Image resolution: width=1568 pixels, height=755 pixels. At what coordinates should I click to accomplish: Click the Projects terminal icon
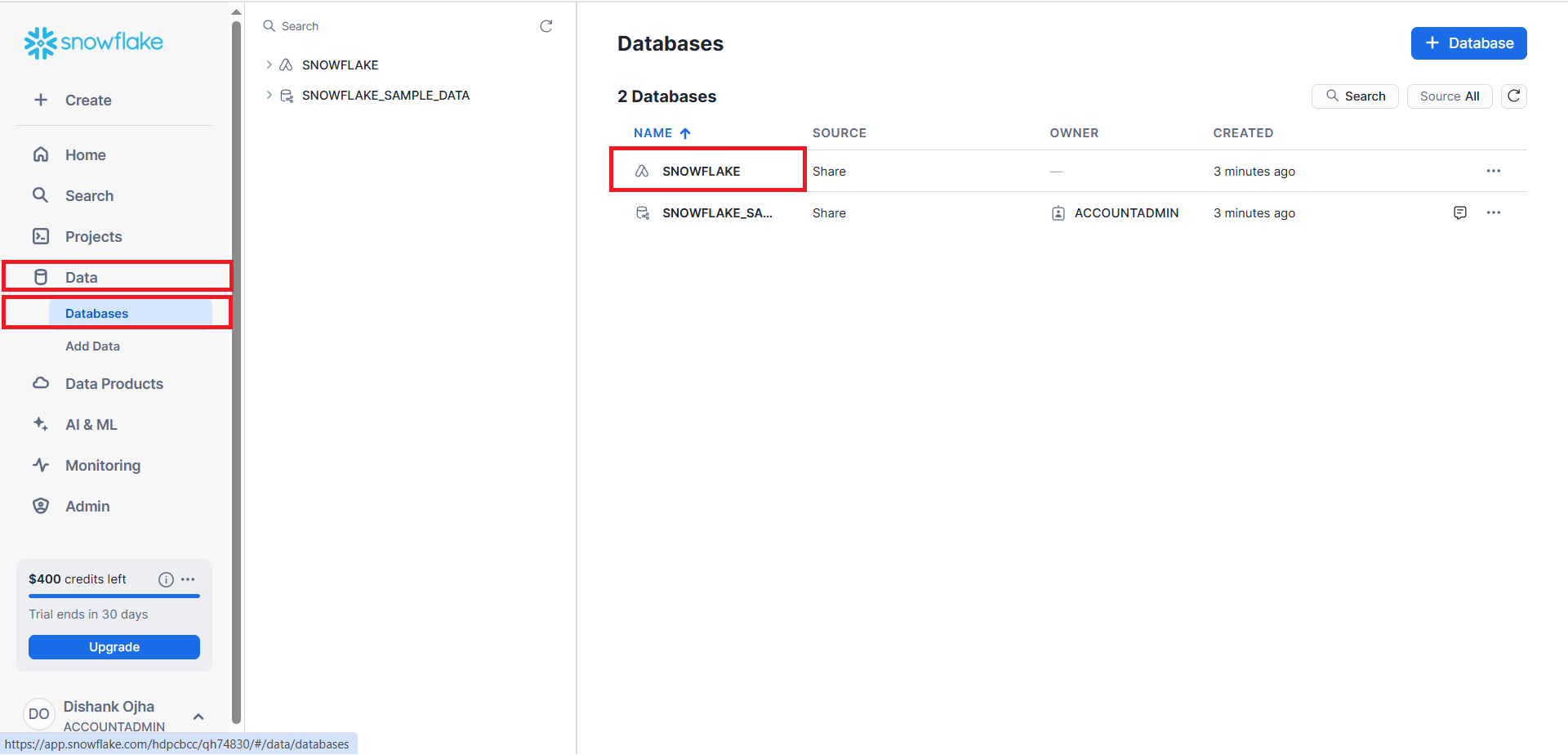point(41,236)
